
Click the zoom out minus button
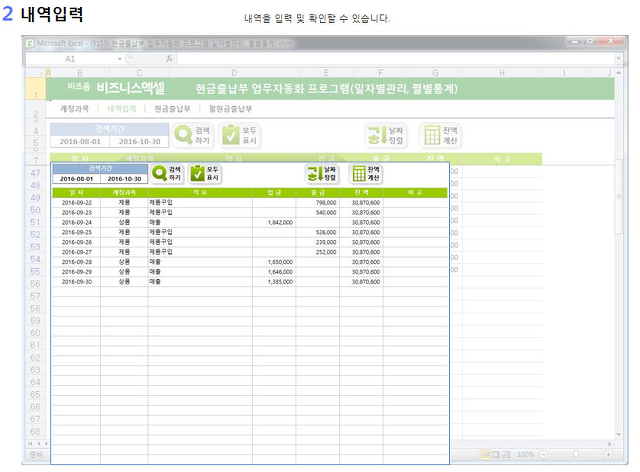[543, 454]
